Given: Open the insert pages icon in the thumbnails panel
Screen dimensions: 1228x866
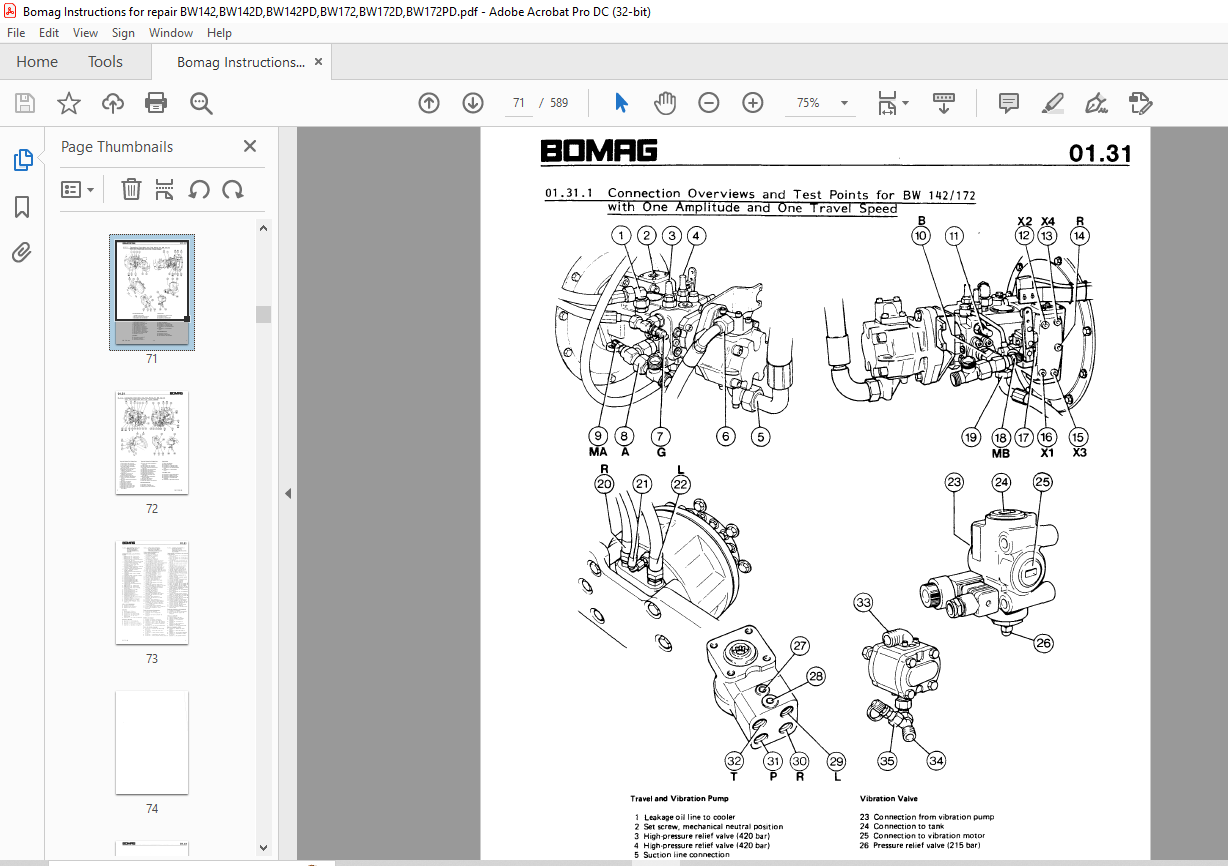Looking at the screenshot, I should pyautogui.click(x=165, y=189).
